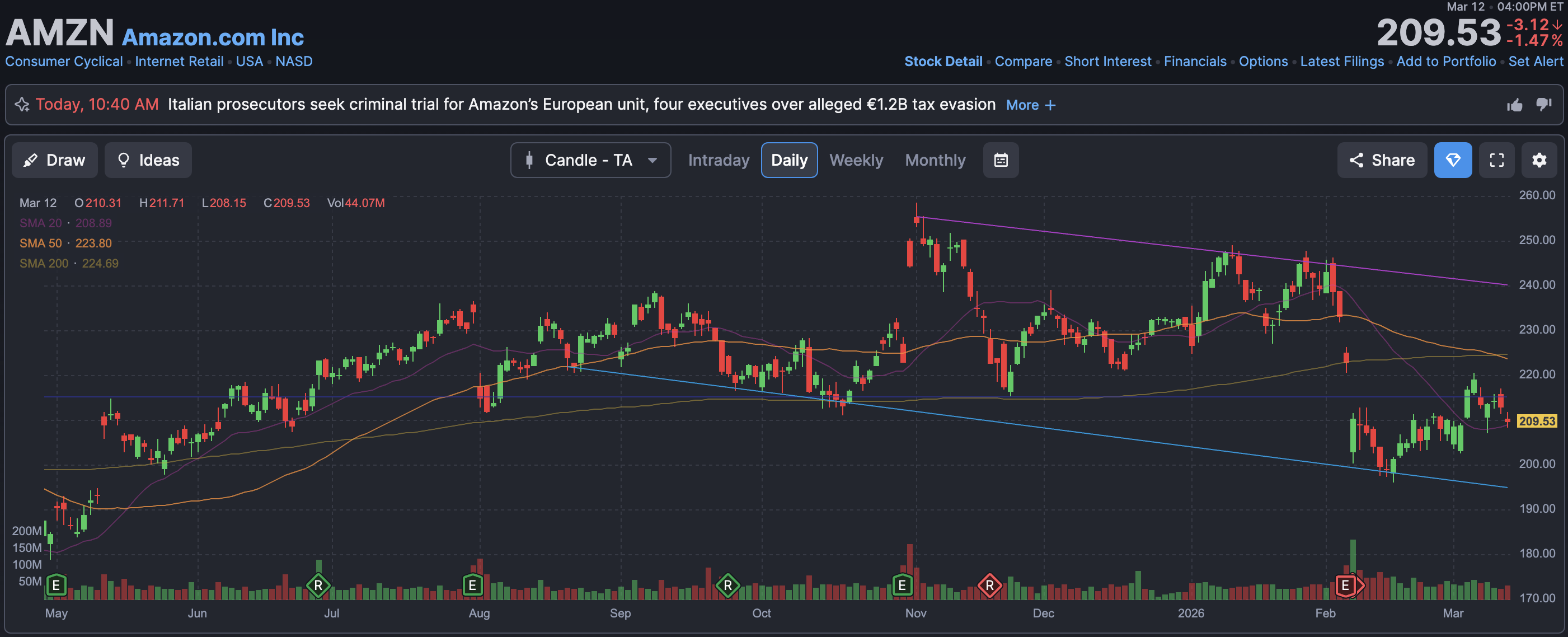Switch chart to Weekly timeframe

click(x=856, y=160)
